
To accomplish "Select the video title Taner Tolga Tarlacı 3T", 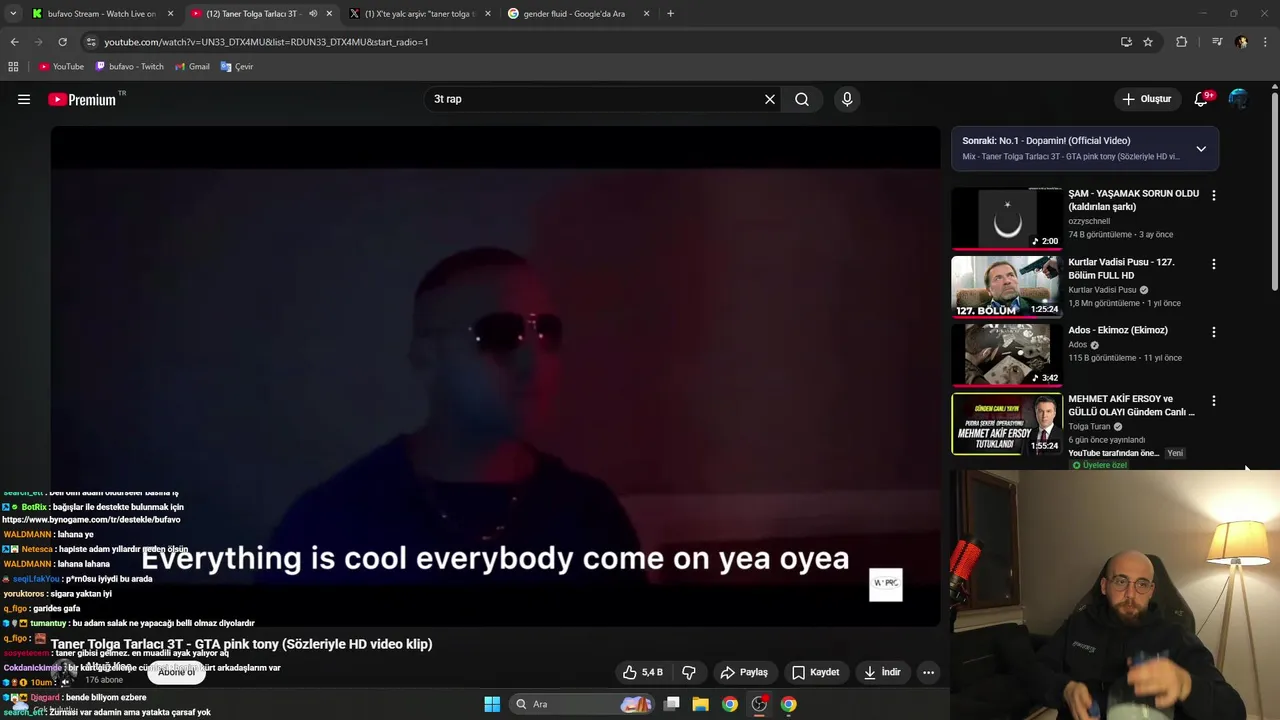I will click(x=241, y=644).
